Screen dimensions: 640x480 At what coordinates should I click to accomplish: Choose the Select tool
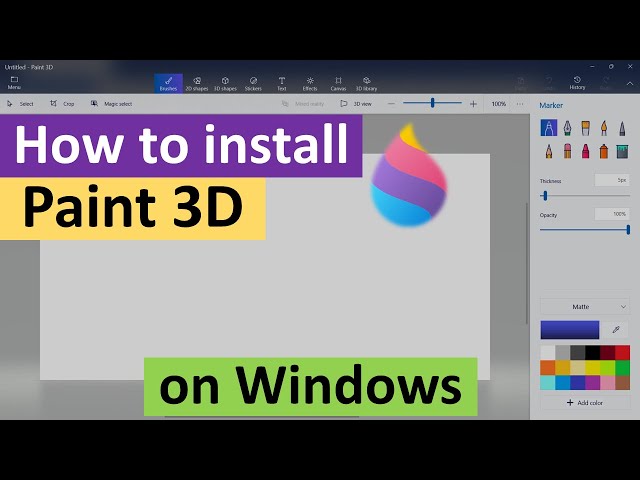pos(20,104)
